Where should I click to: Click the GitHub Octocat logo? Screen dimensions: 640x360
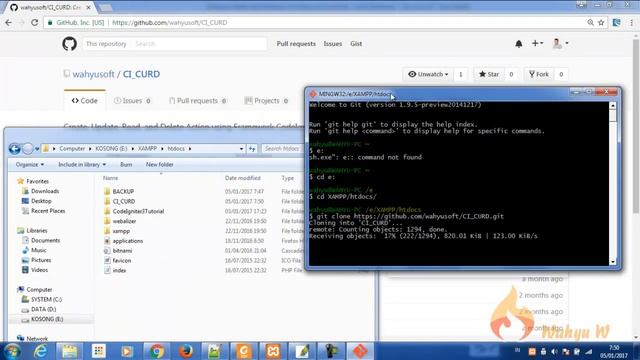pyautogui.click(x=69, y=44)
